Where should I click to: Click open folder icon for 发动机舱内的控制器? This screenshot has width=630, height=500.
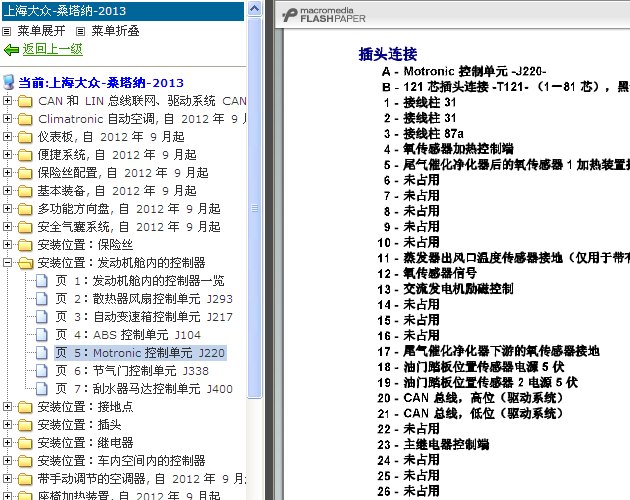coord(25,263)
